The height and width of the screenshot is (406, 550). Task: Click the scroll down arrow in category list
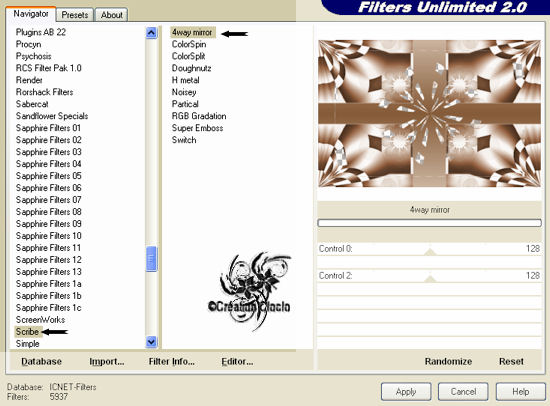pos(151,341)
